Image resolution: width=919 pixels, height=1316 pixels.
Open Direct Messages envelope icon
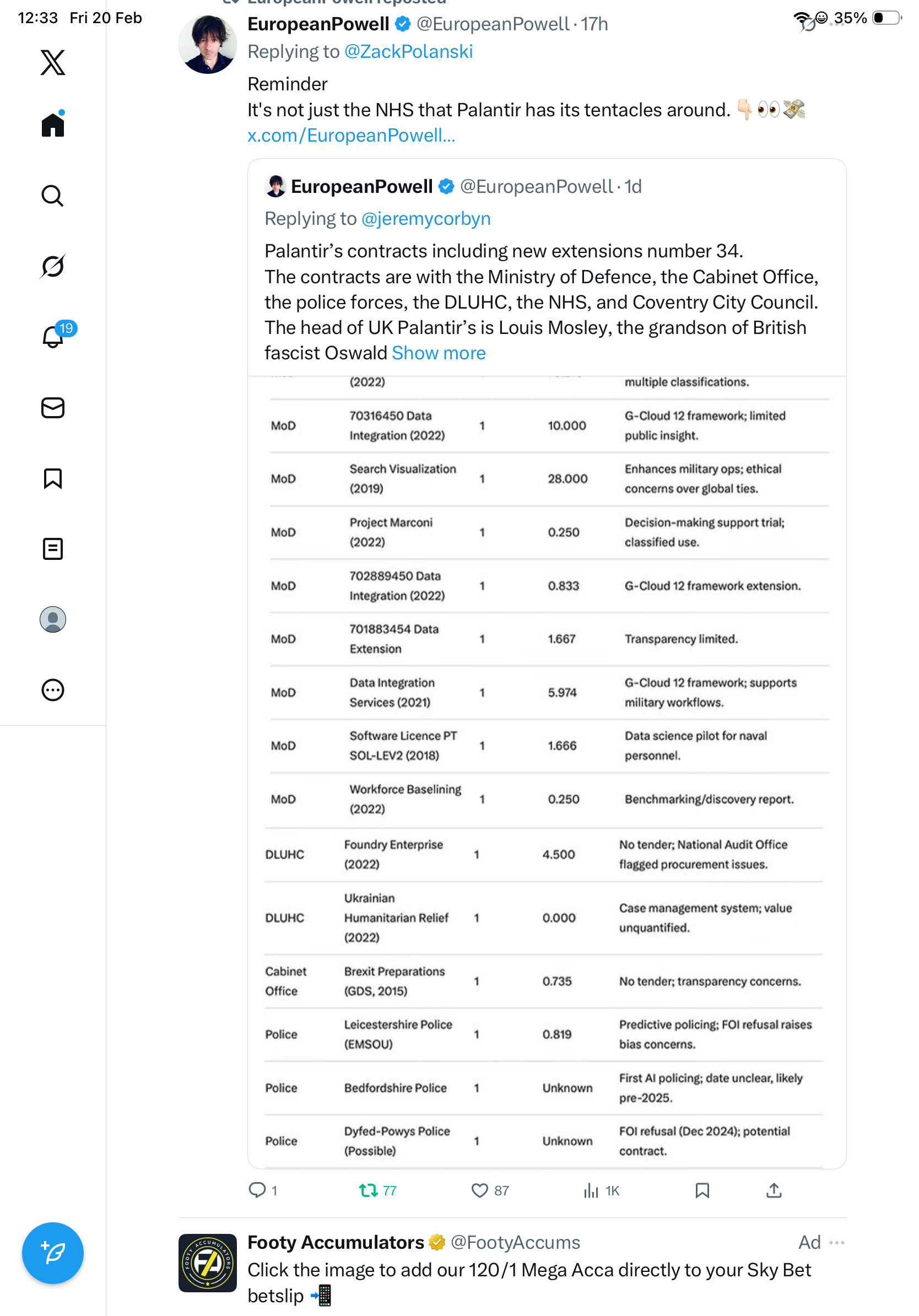coord(53,407)
